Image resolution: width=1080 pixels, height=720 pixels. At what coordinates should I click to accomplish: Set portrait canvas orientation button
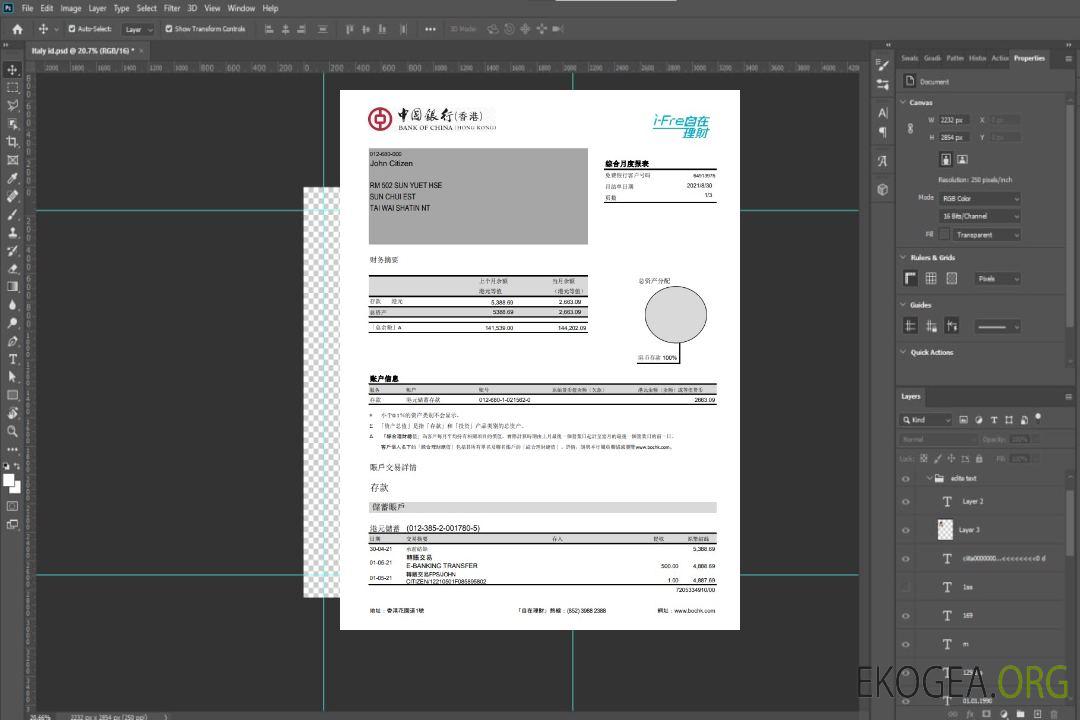(x=946, y=159)
